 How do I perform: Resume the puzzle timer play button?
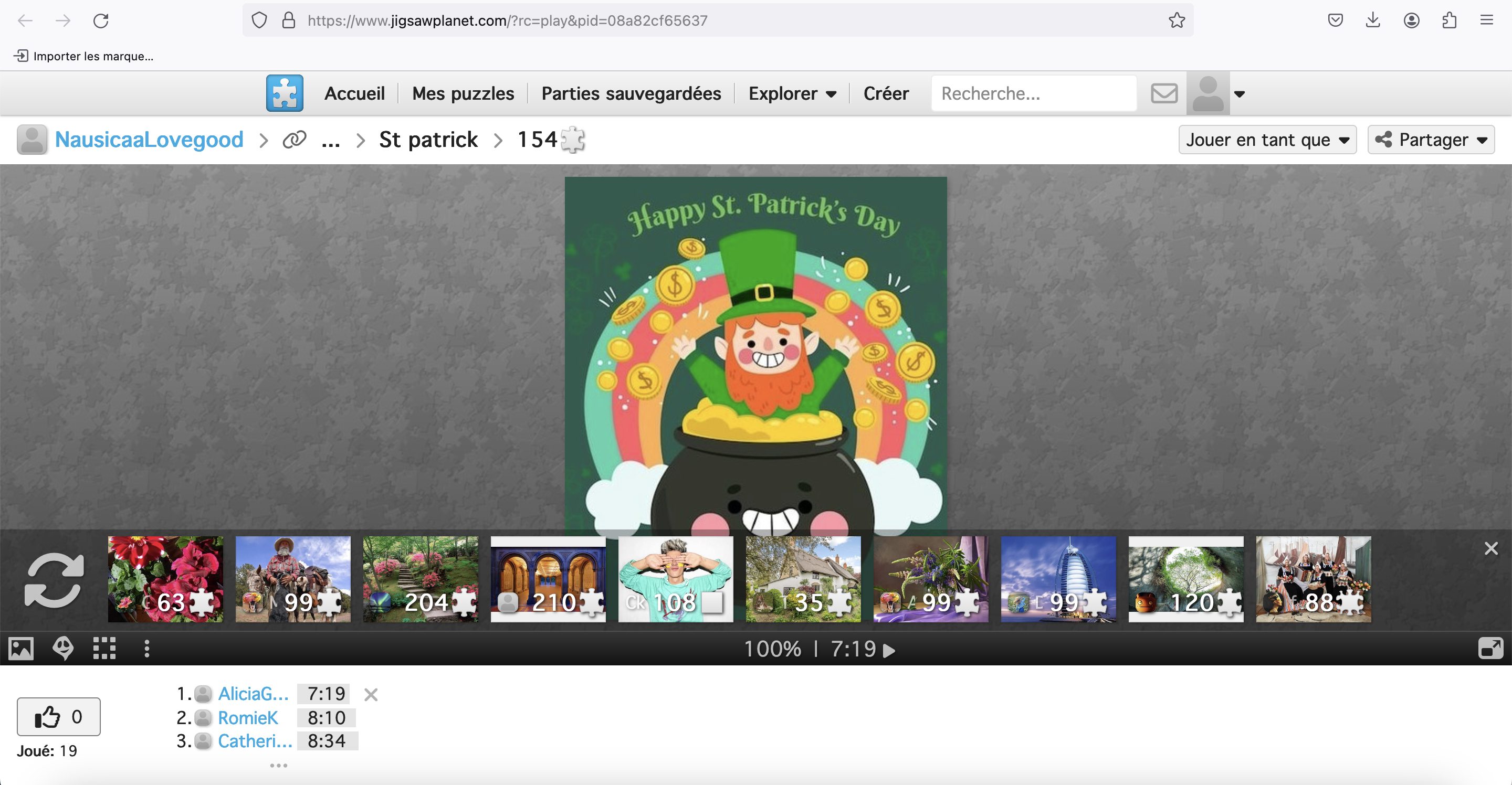click(x=889, y=650)
